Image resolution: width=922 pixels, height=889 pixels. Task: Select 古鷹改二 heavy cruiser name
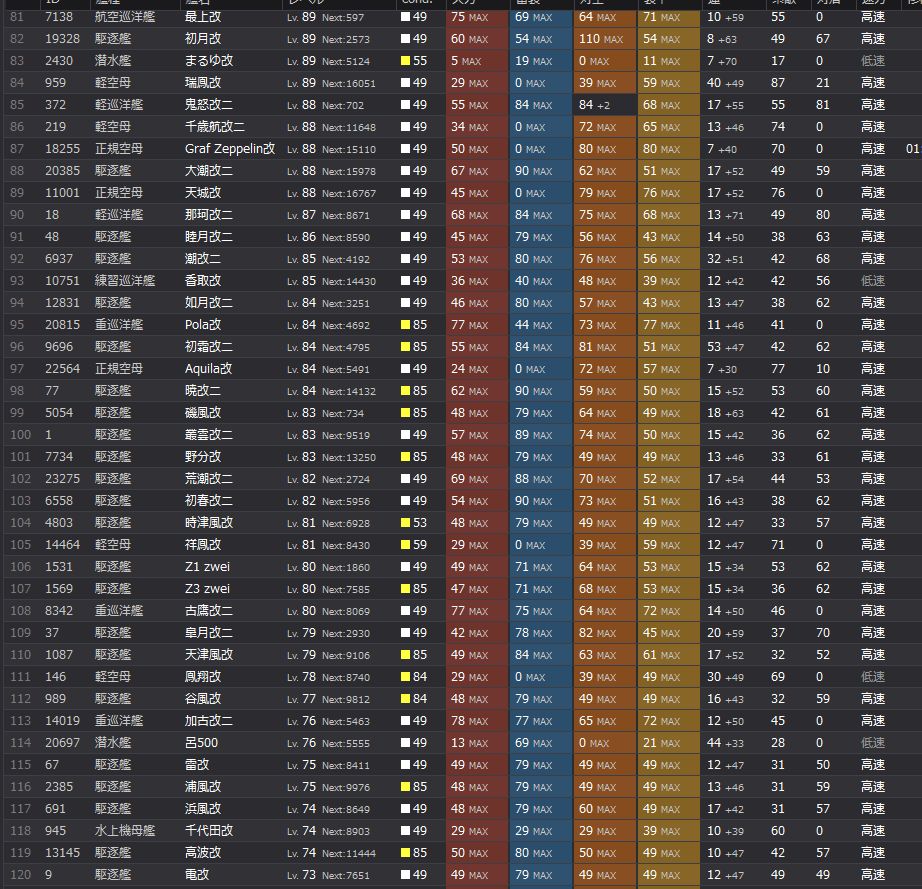209,610
